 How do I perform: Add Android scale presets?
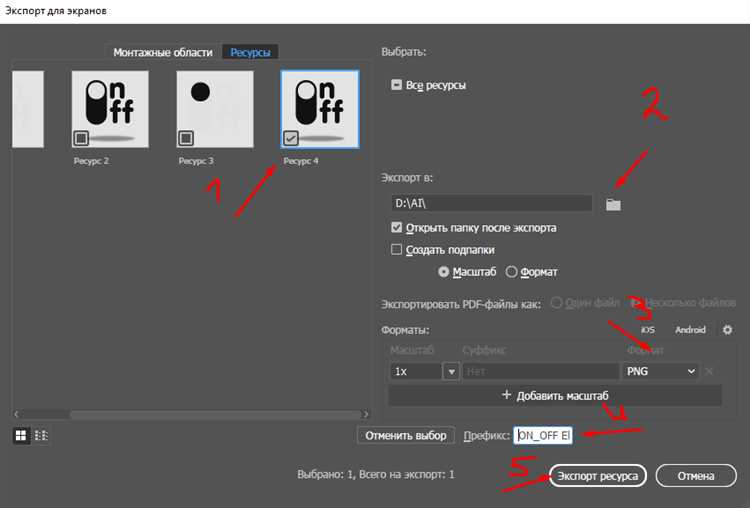690,330
